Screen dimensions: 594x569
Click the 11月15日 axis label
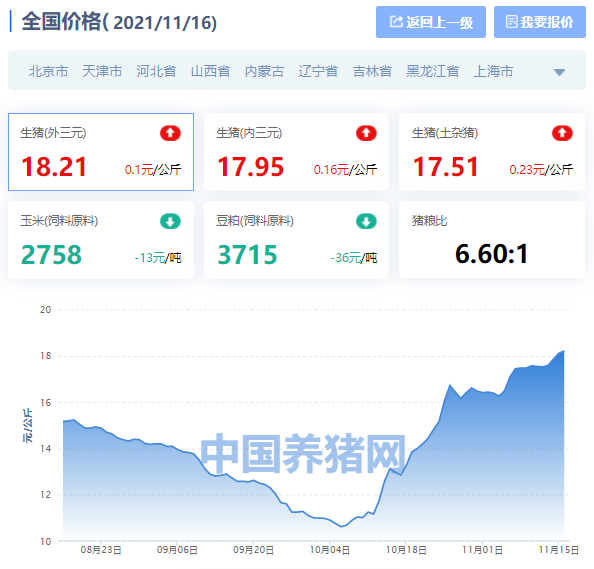pos(559,550)
